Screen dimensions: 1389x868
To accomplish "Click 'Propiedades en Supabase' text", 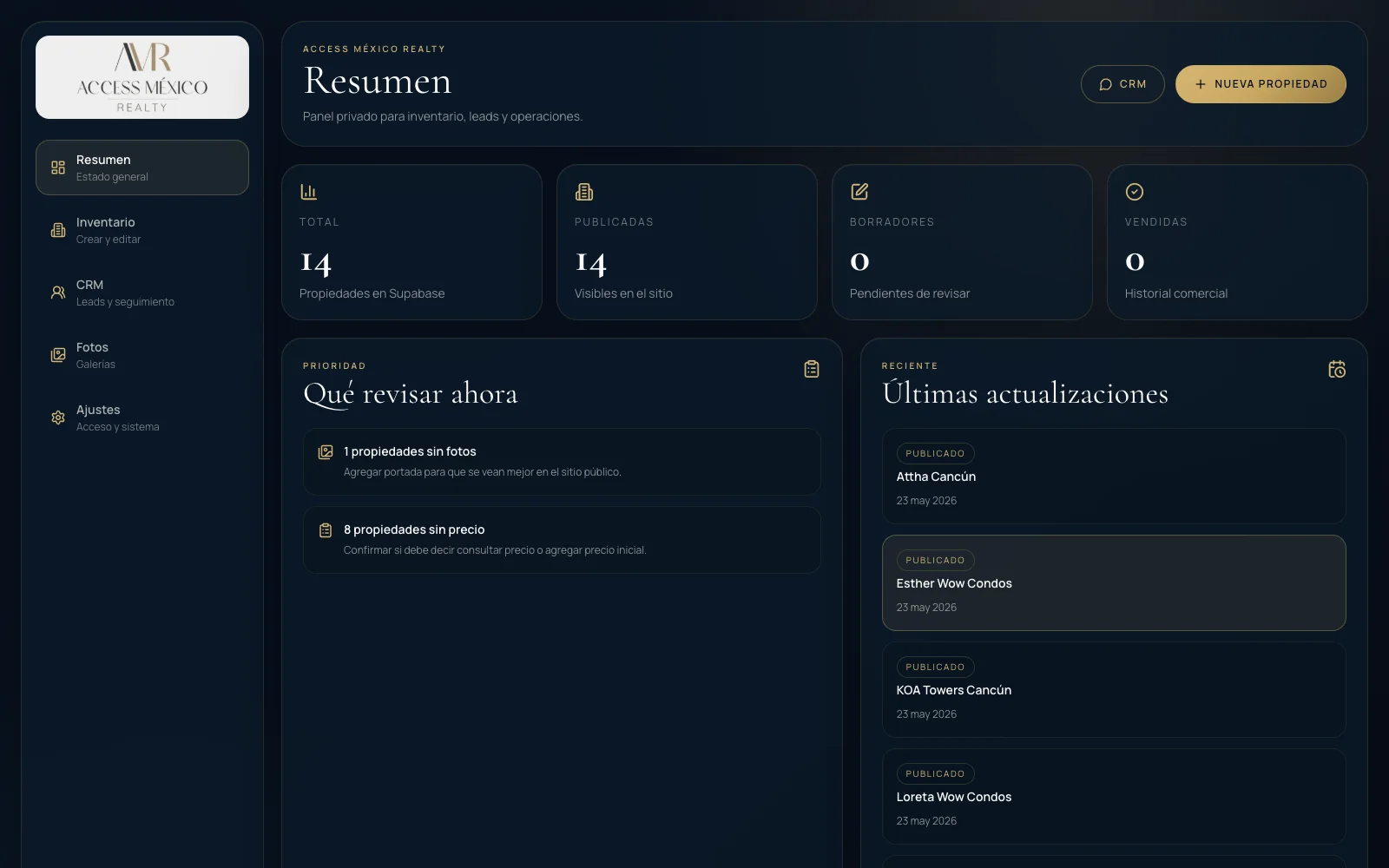I will pos(372,293).
